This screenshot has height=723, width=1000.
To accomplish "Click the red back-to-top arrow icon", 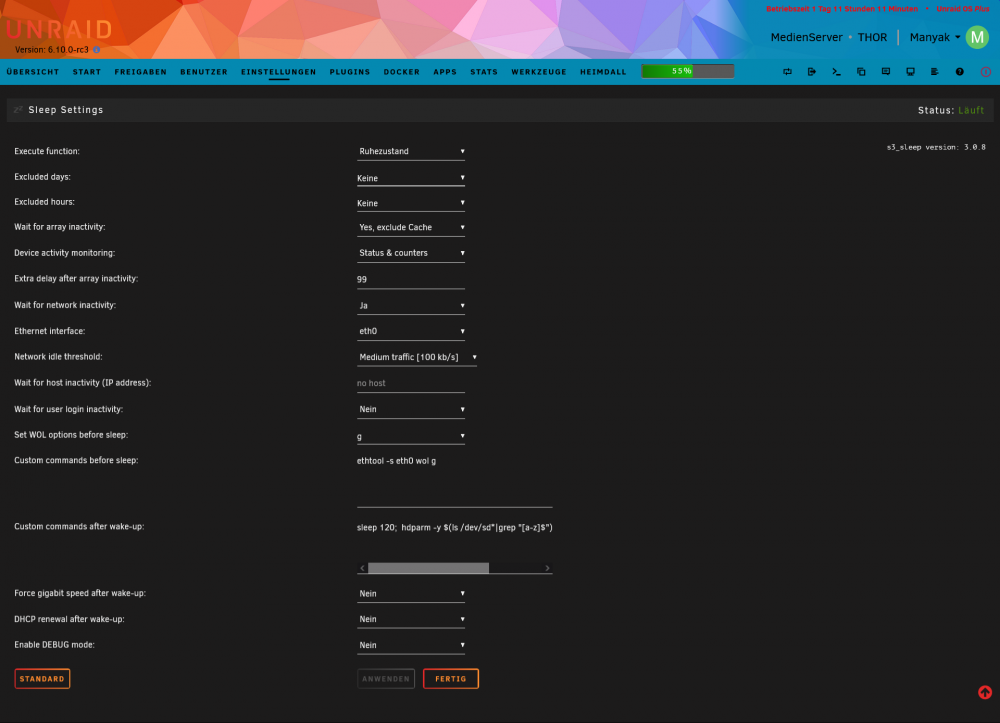I will (x=985, y=692).
